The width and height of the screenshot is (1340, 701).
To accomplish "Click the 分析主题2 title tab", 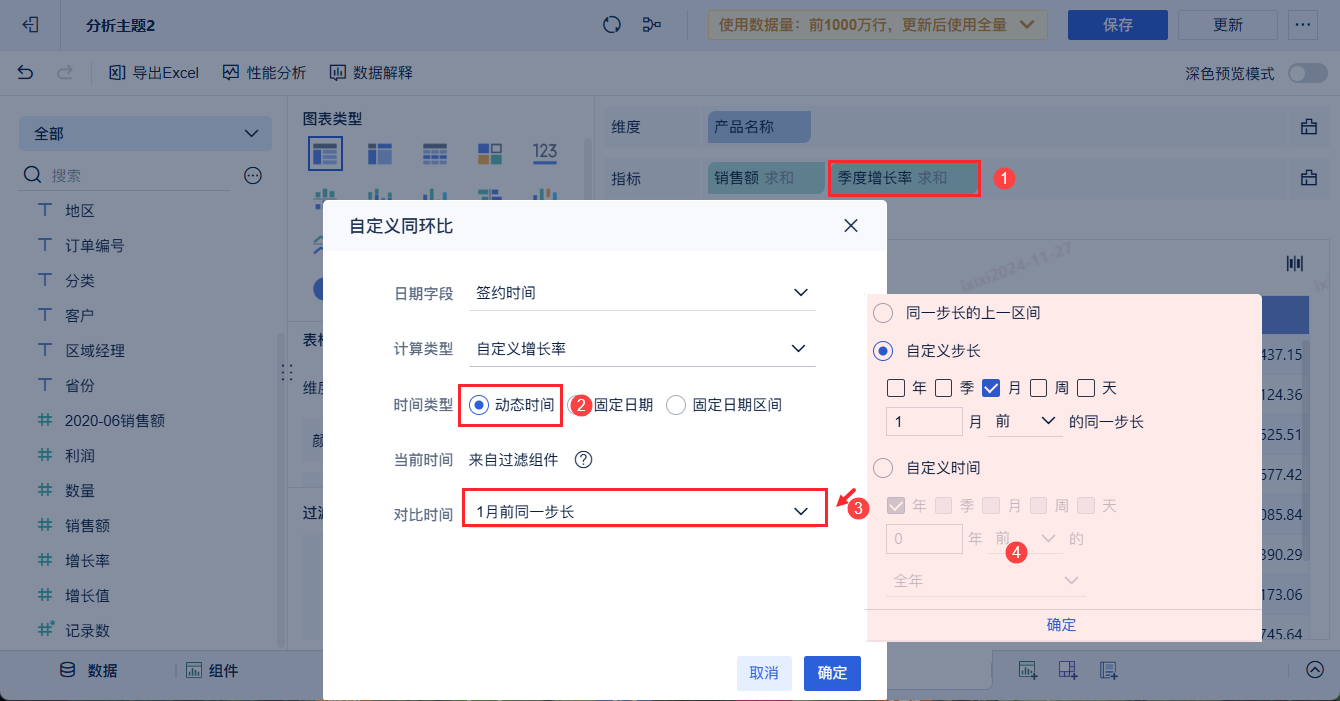I will pyautogui.click(x=120, y=25).
